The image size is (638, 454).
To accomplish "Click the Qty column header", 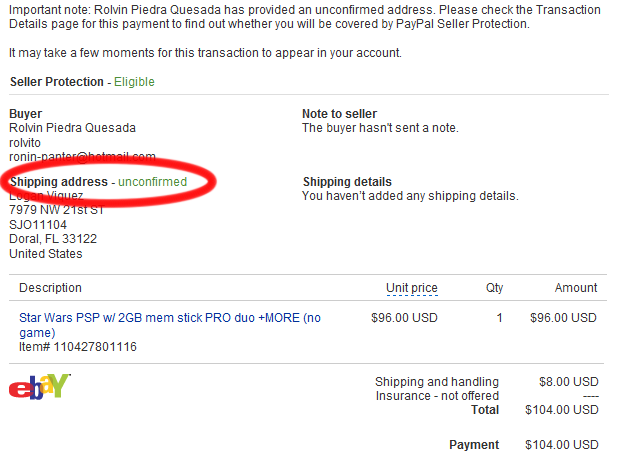I will [x=494, y=288].
